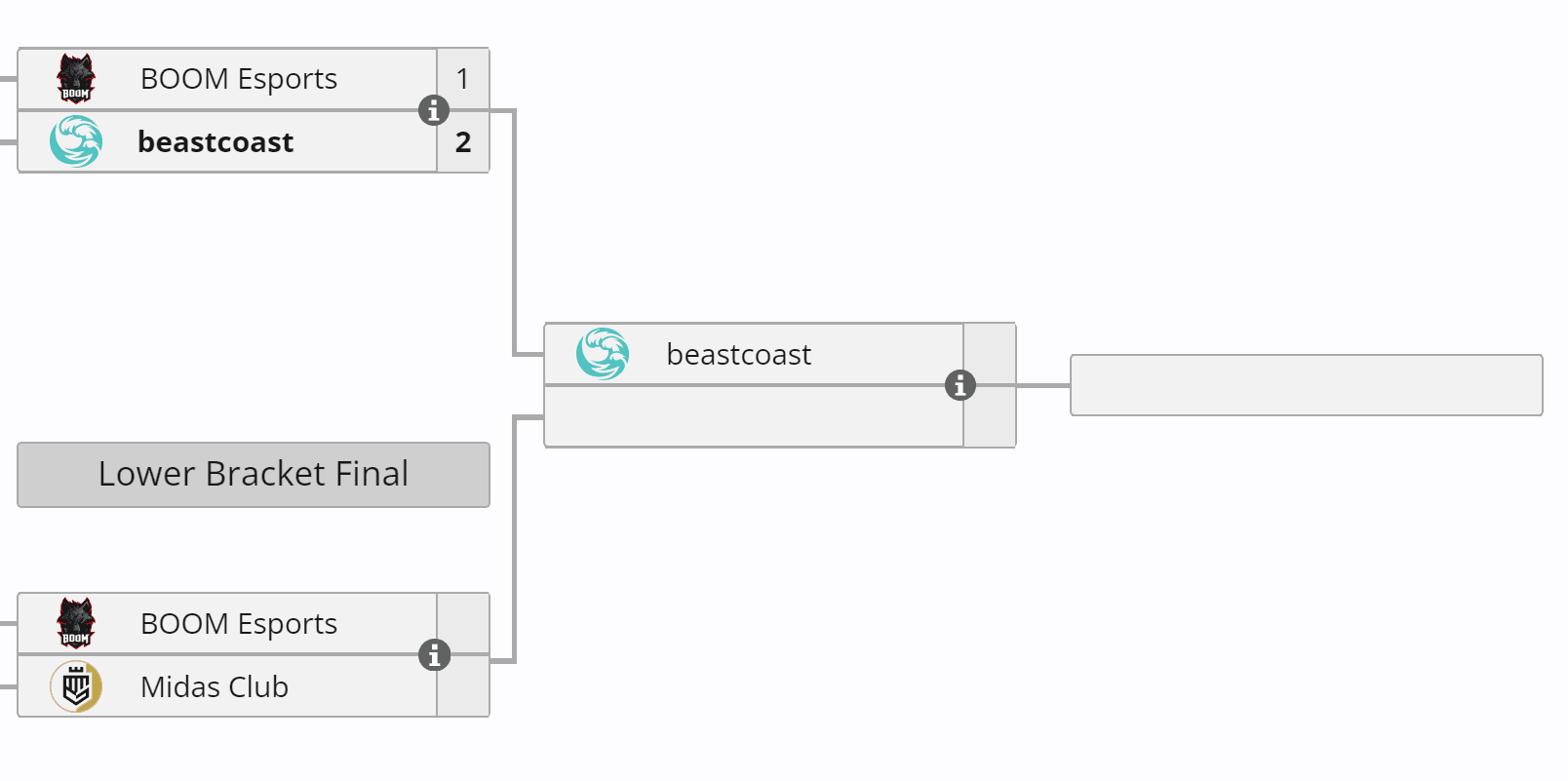Click bold beastcoast team name in top match
1568x781 pixels.
[x=216, y=142]
